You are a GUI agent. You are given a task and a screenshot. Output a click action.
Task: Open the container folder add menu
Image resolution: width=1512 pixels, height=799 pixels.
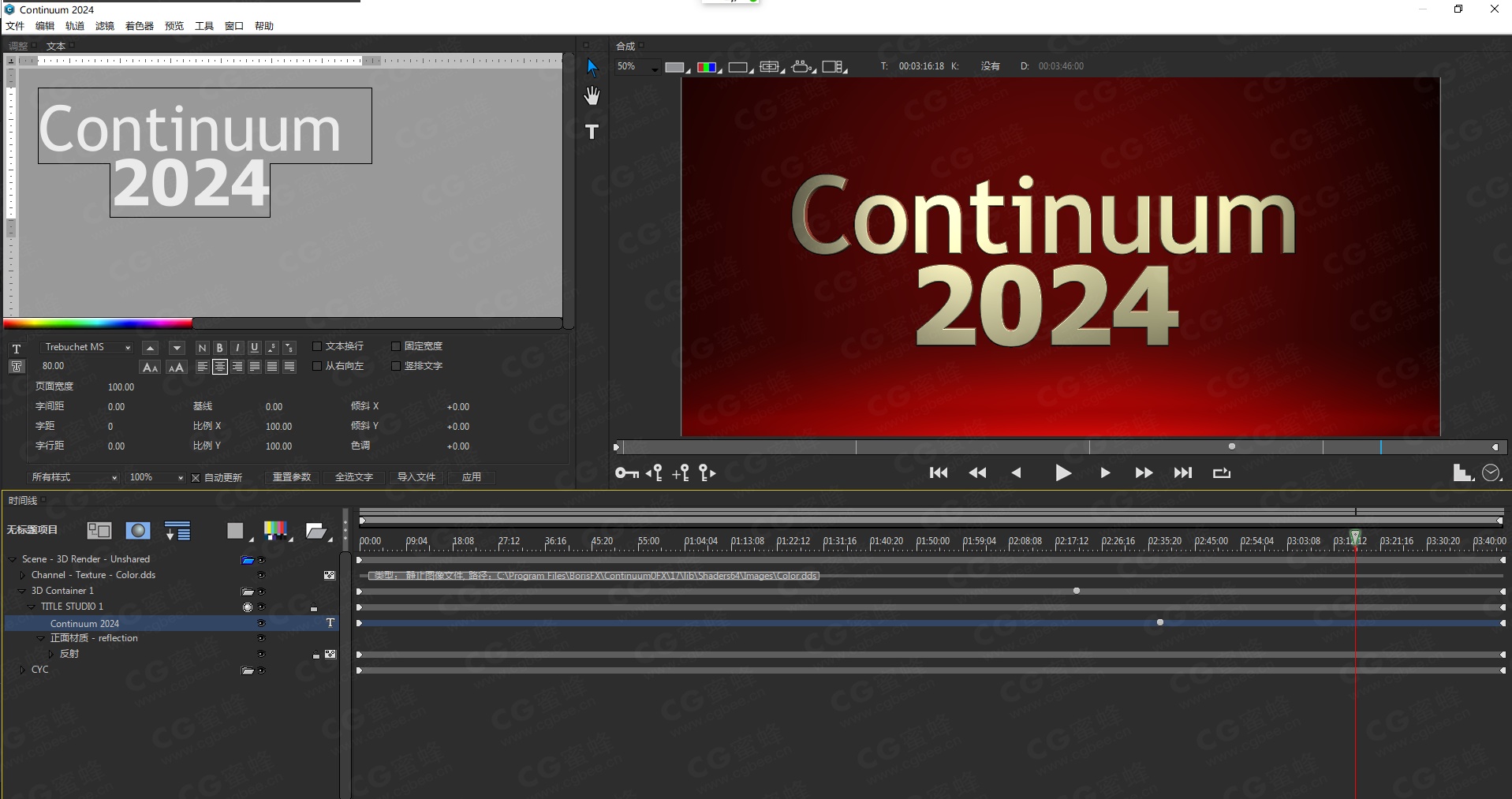[x=319, y=532]
